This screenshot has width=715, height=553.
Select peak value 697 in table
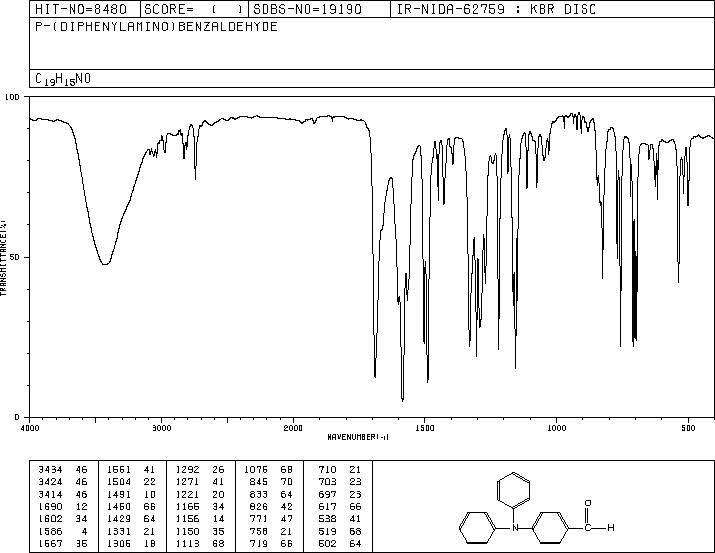(327, 494)
